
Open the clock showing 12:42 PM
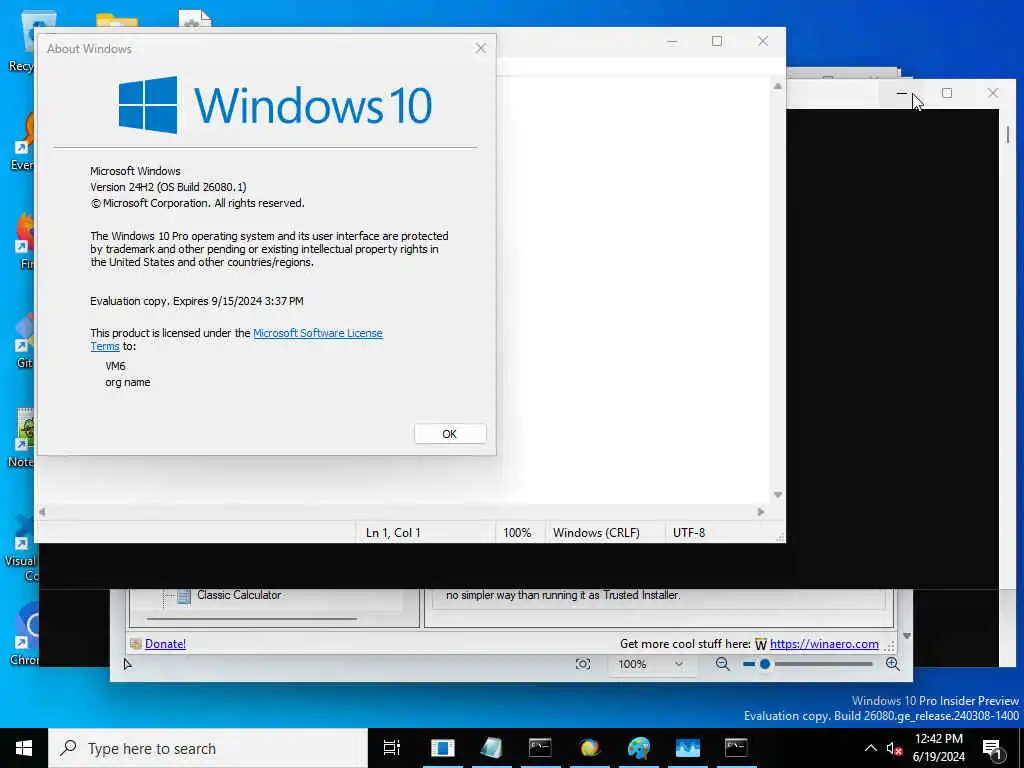(938, 748)
